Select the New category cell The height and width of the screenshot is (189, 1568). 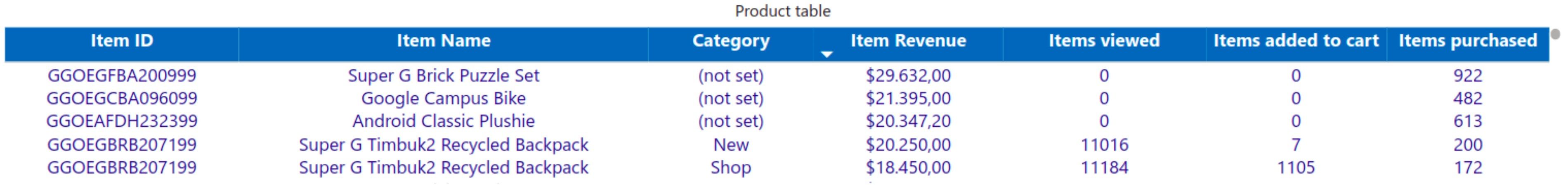730,144
